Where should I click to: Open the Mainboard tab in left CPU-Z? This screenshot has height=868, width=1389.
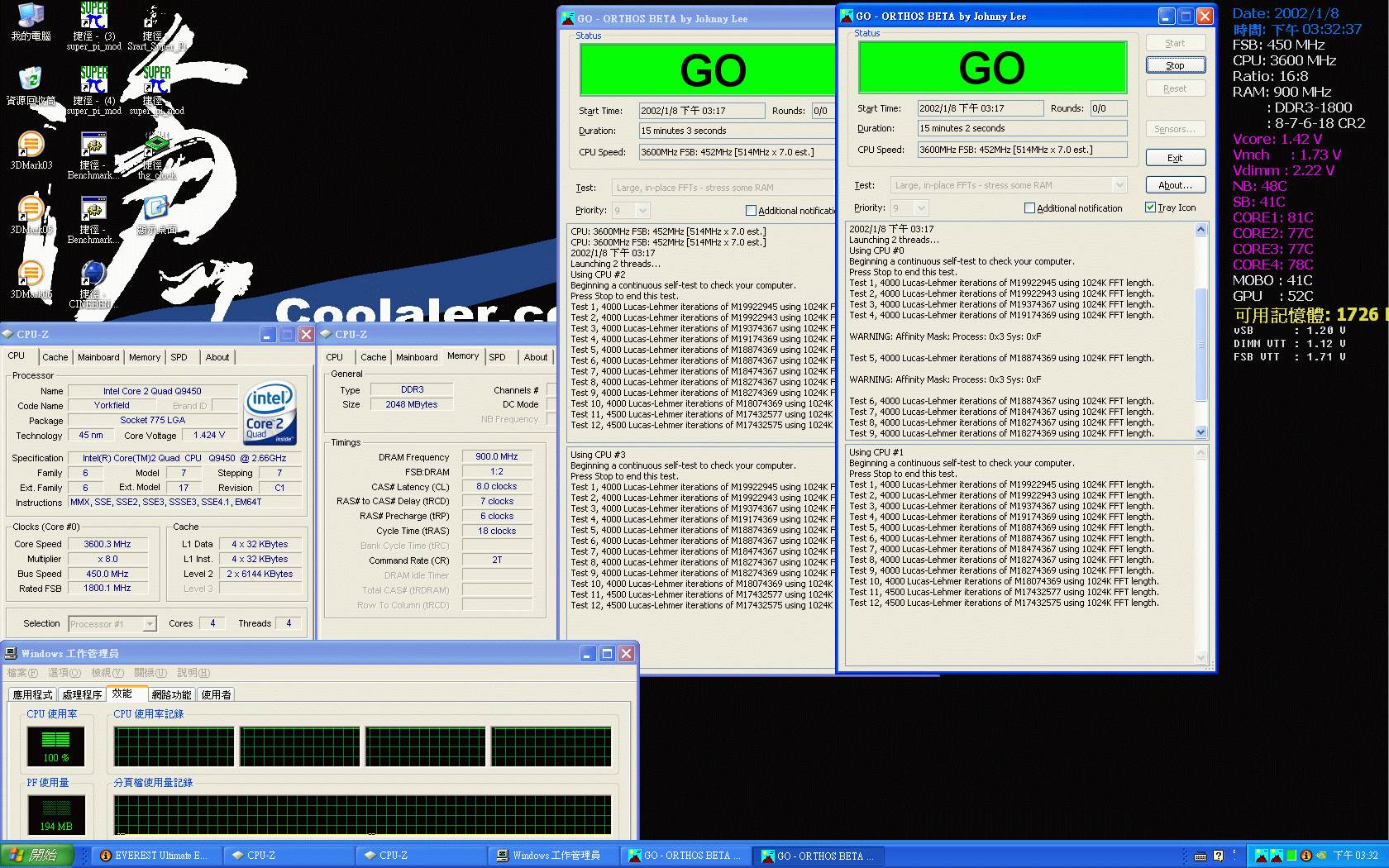(x=98, y=357)
